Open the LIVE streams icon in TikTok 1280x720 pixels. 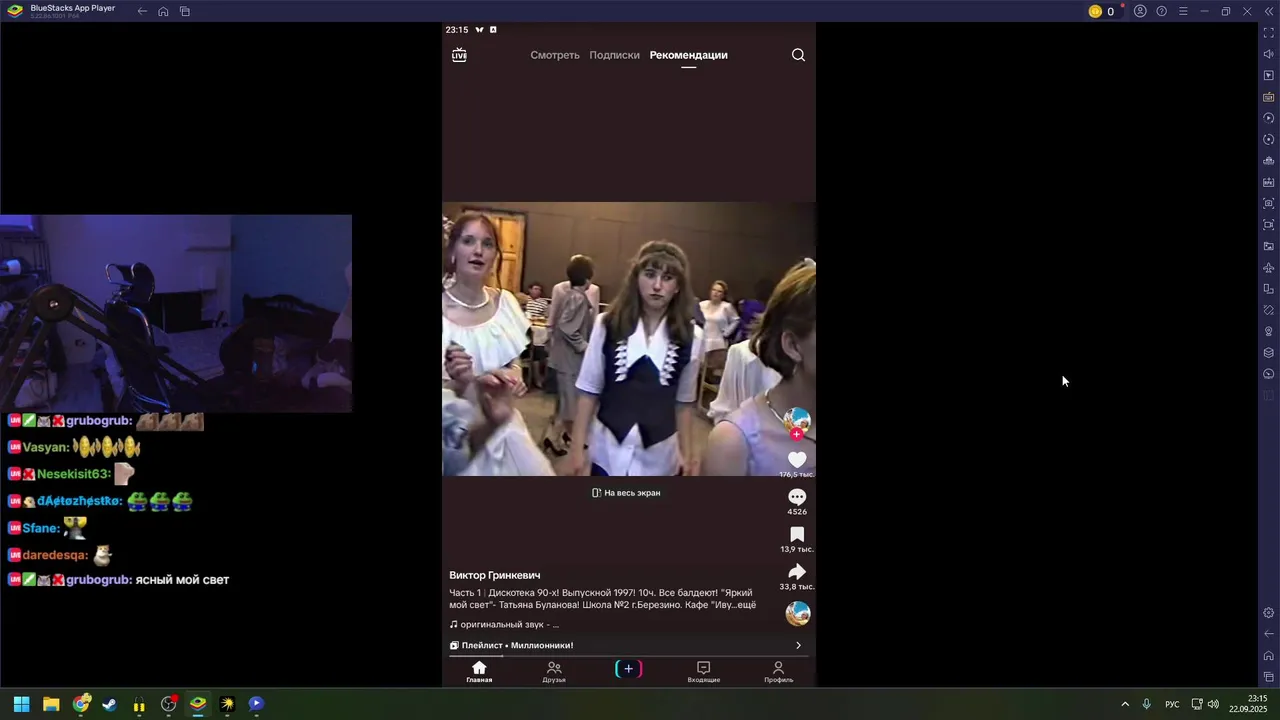459,55
